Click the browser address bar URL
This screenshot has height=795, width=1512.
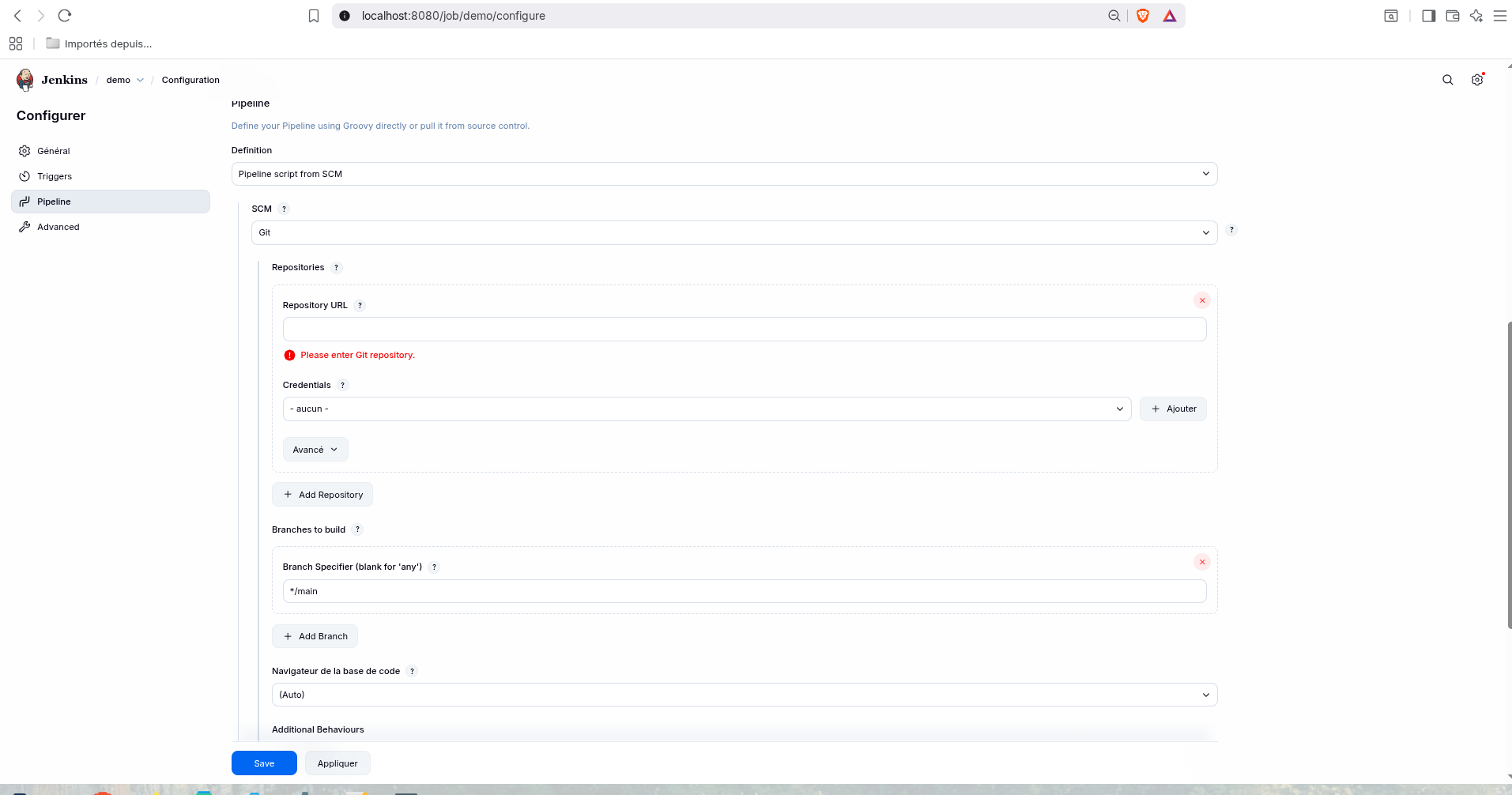(454, 16)
